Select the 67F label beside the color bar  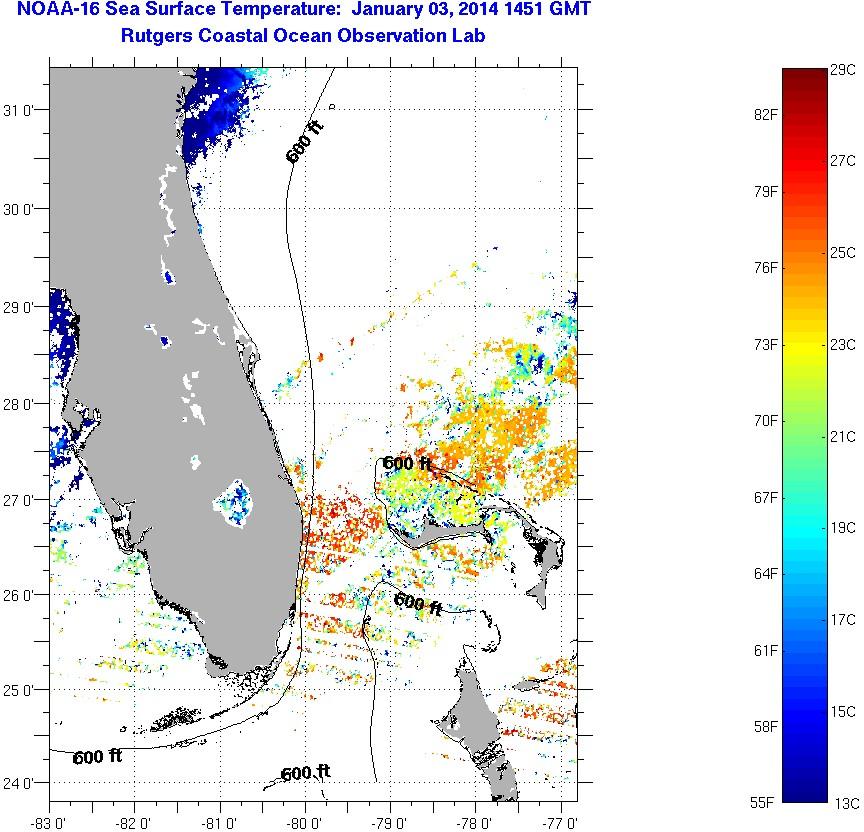(766, 497)
